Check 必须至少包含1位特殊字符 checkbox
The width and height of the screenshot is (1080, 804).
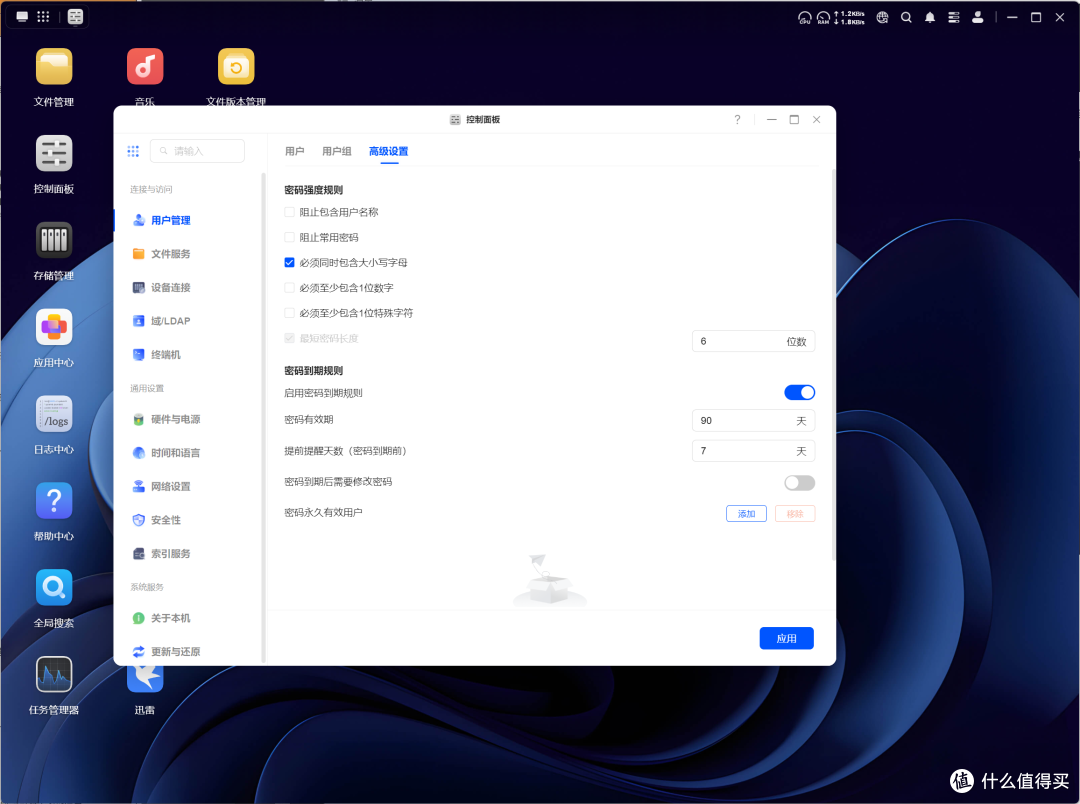tap(289, 313)
